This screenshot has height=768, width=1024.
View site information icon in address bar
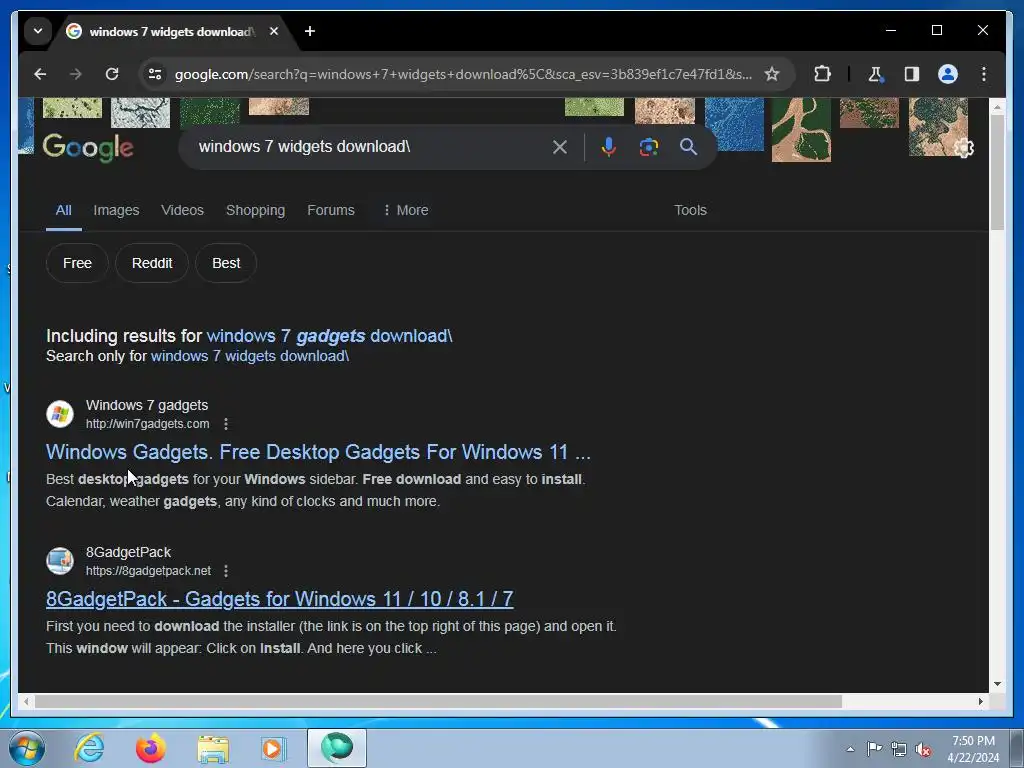[155, 74]
